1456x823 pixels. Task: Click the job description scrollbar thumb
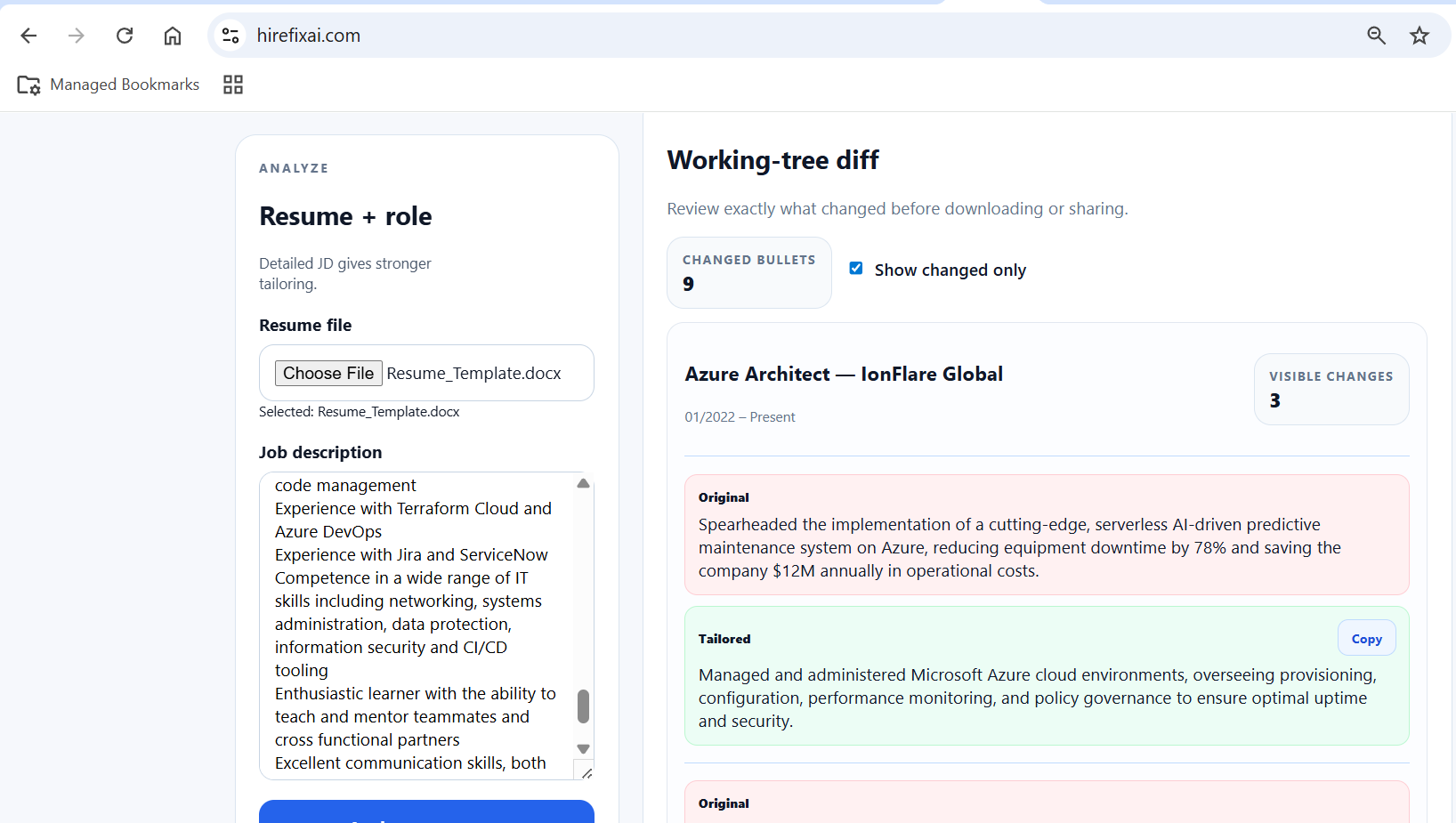click(x=583, y=706)
